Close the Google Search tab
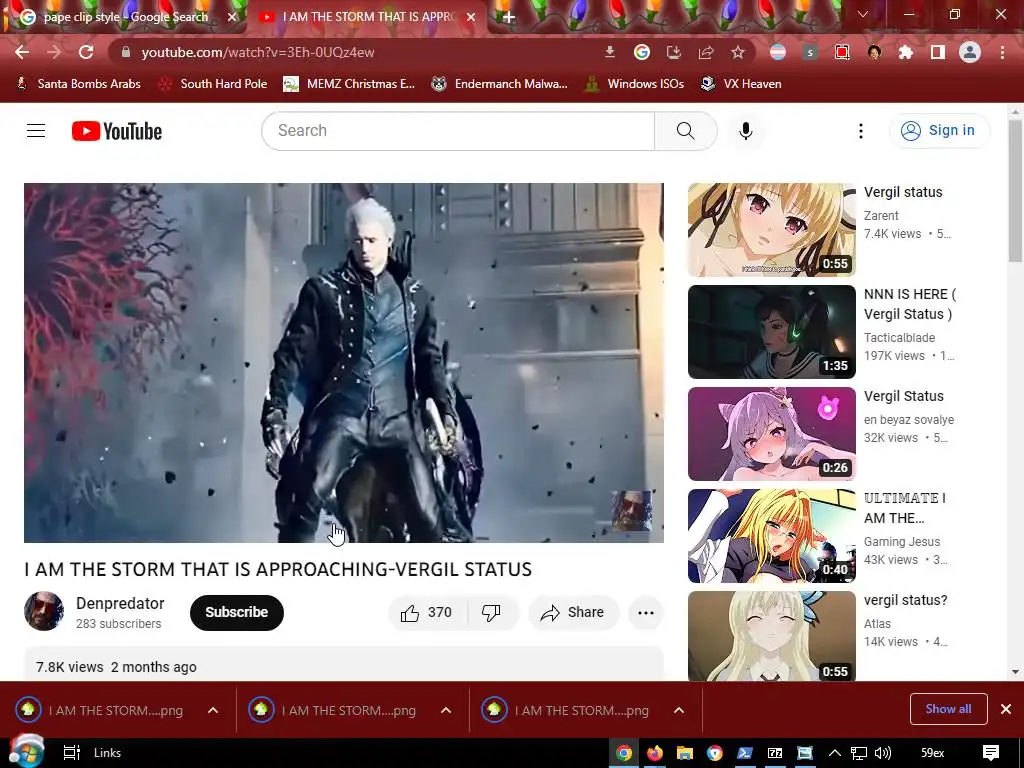 pos(232,17)
